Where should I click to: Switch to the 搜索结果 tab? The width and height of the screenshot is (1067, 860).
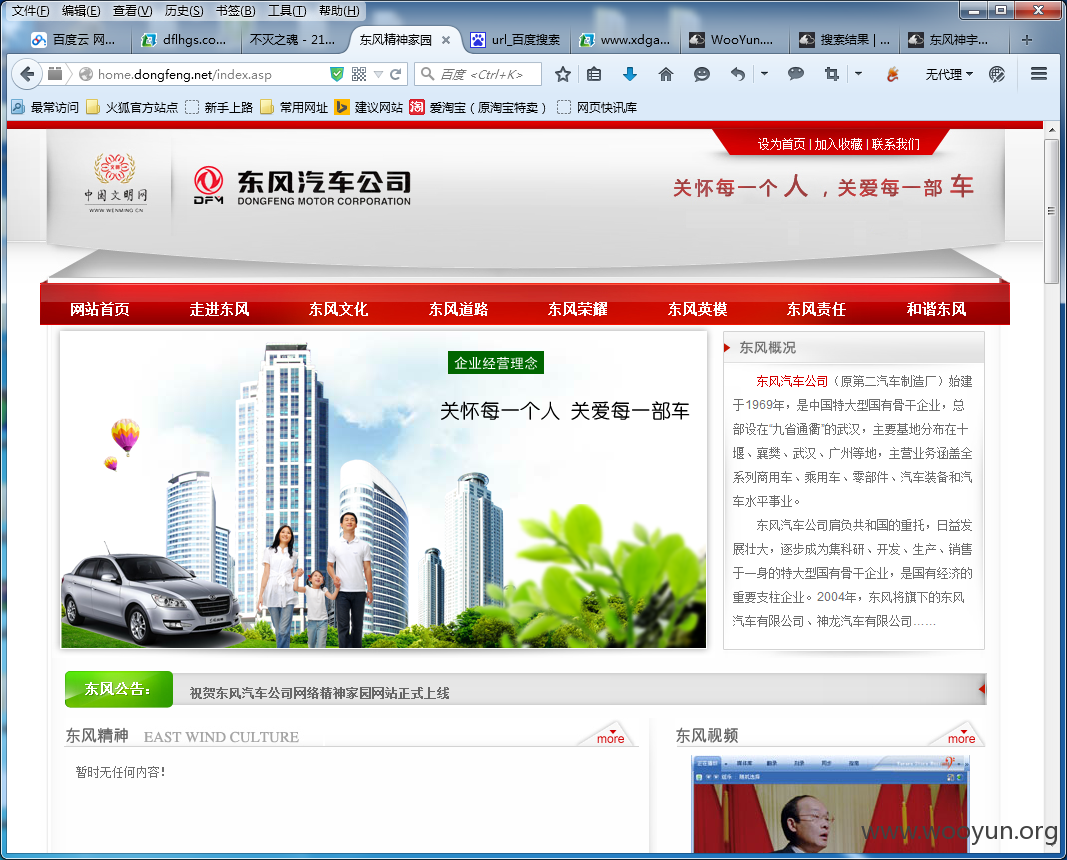[846, 40]
